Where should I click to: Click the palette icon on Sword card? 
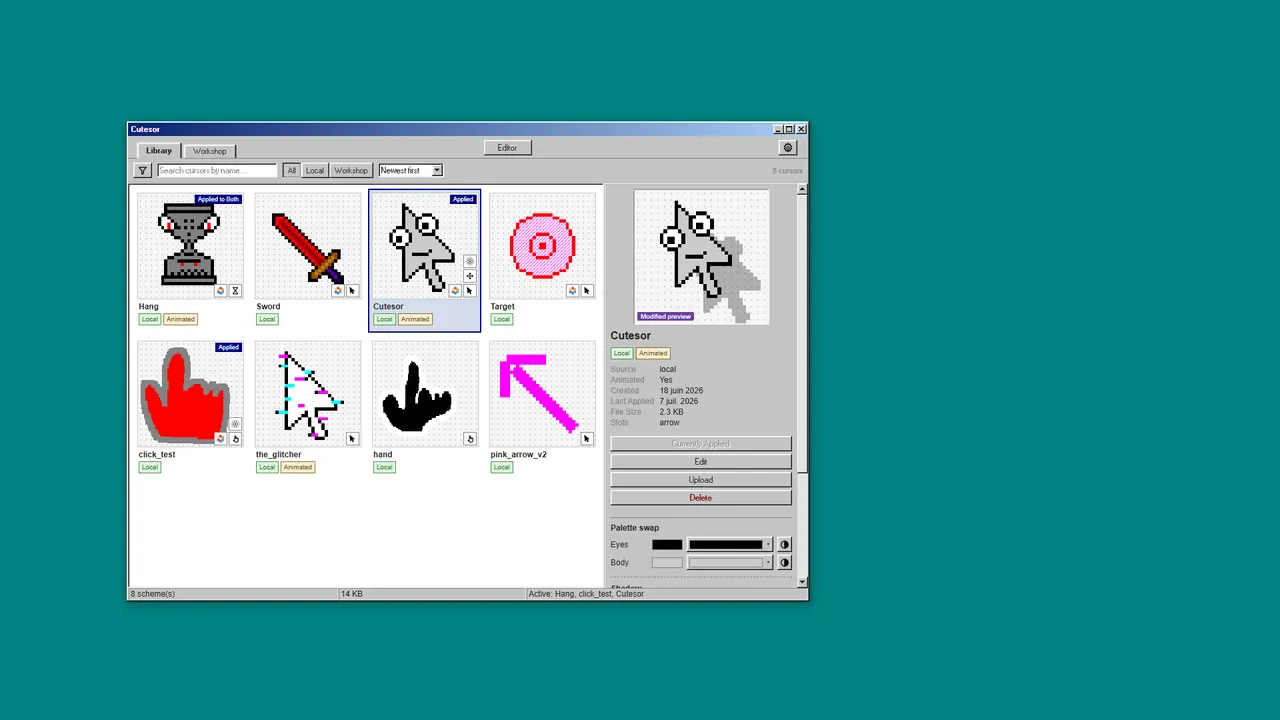[338, 291]
